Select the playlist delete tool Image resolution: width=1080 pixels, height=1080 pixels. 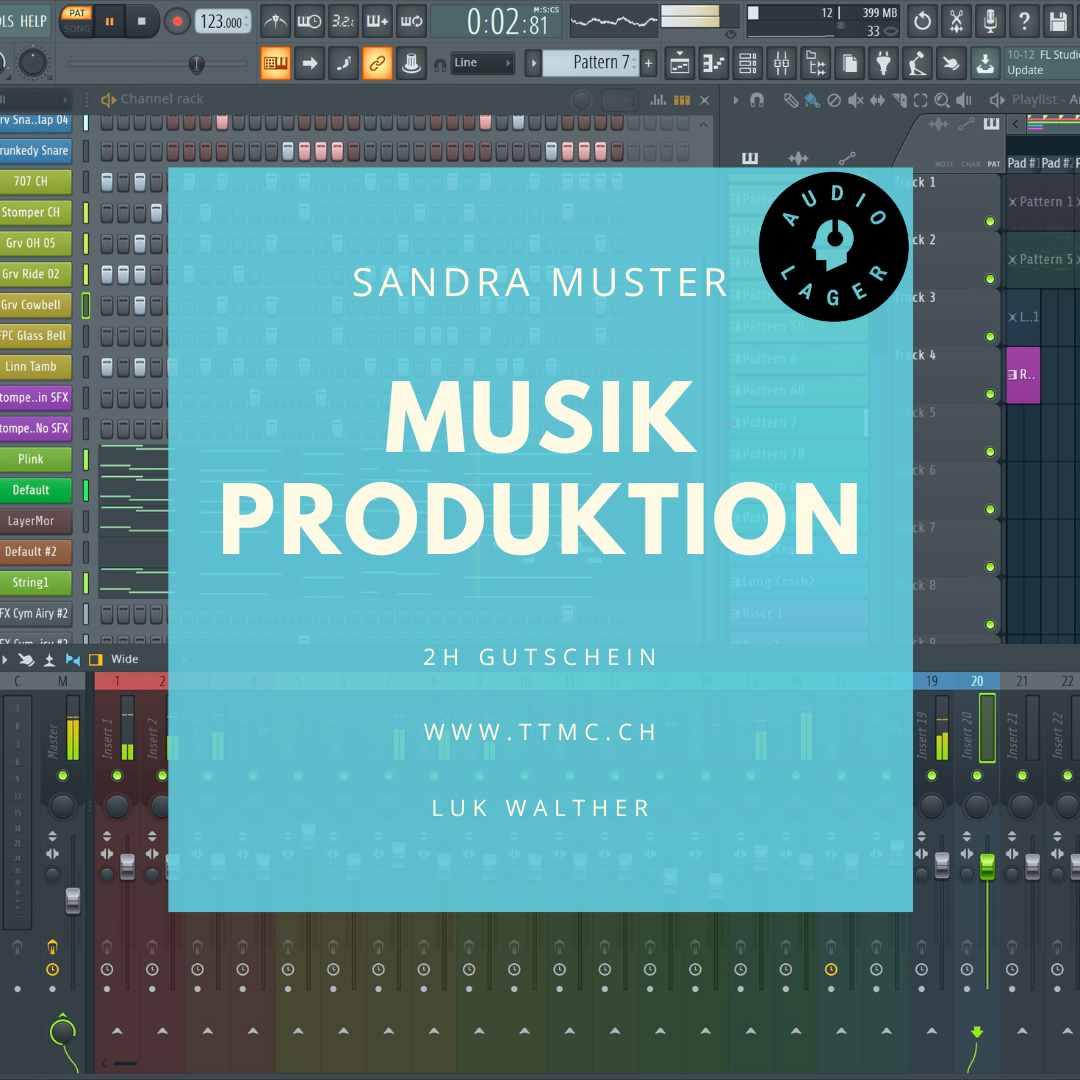[833, 101]
